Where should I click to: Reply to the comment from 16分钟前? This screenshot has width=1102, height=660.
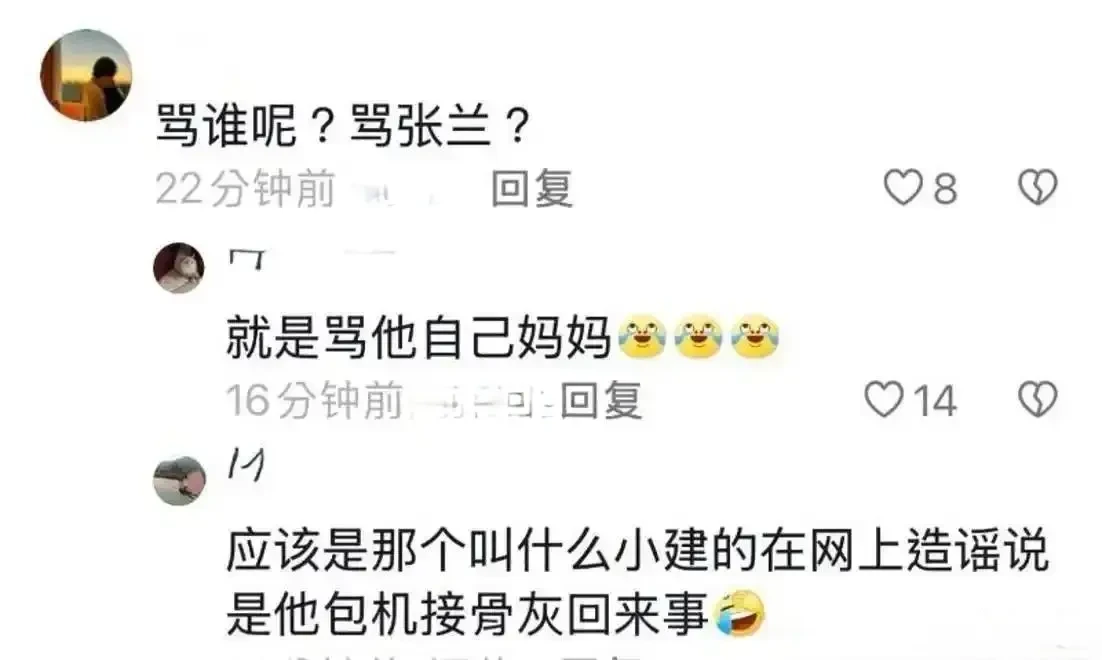[x=601, y=400]
